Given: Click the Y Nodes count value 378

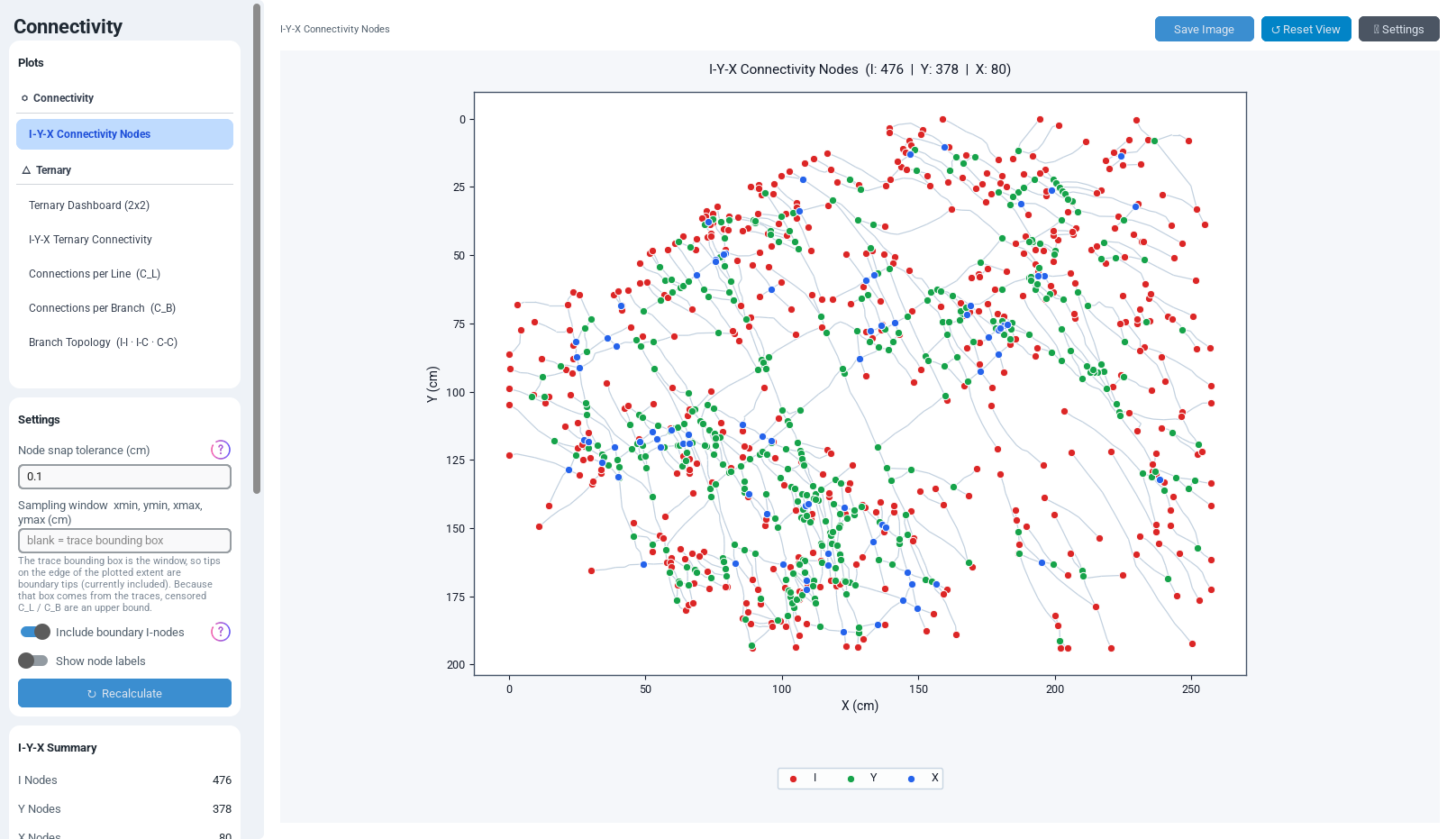Looking at the screenshot, I should coord(222,809).
